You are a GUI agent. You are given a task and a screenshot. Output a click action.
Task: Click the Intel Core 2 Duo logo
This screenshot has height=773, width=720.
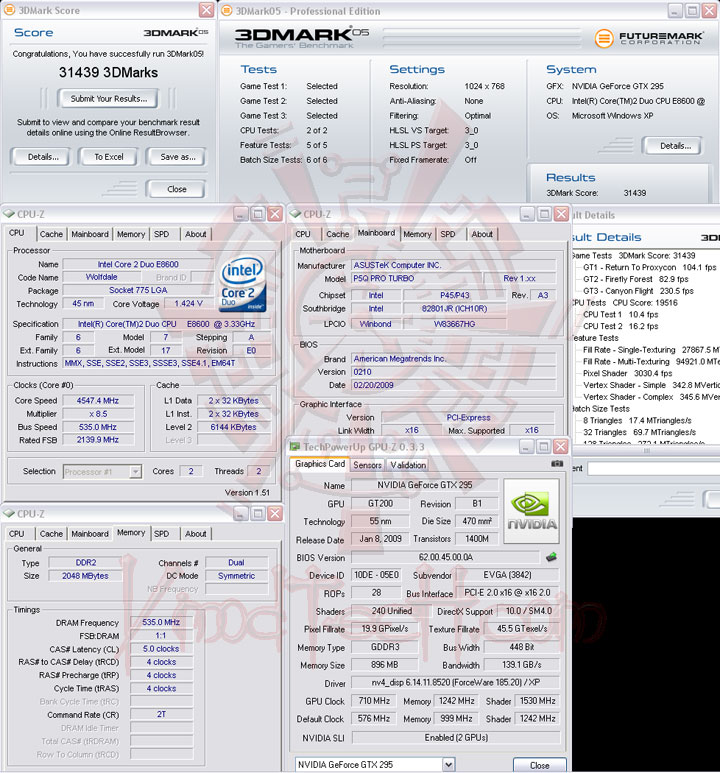pos(242,284)
